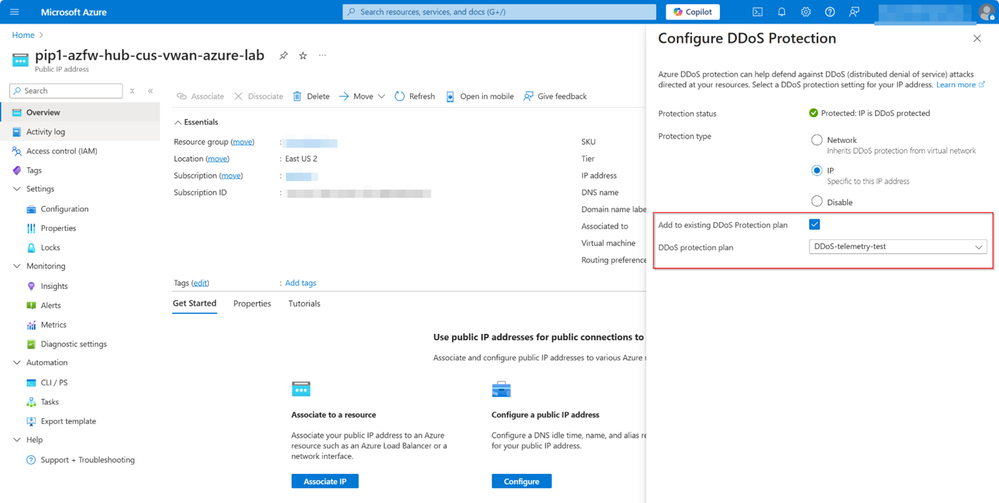Add resource to favorites star
The height and width of the screenshot is (503, 999).
(303, 55)
